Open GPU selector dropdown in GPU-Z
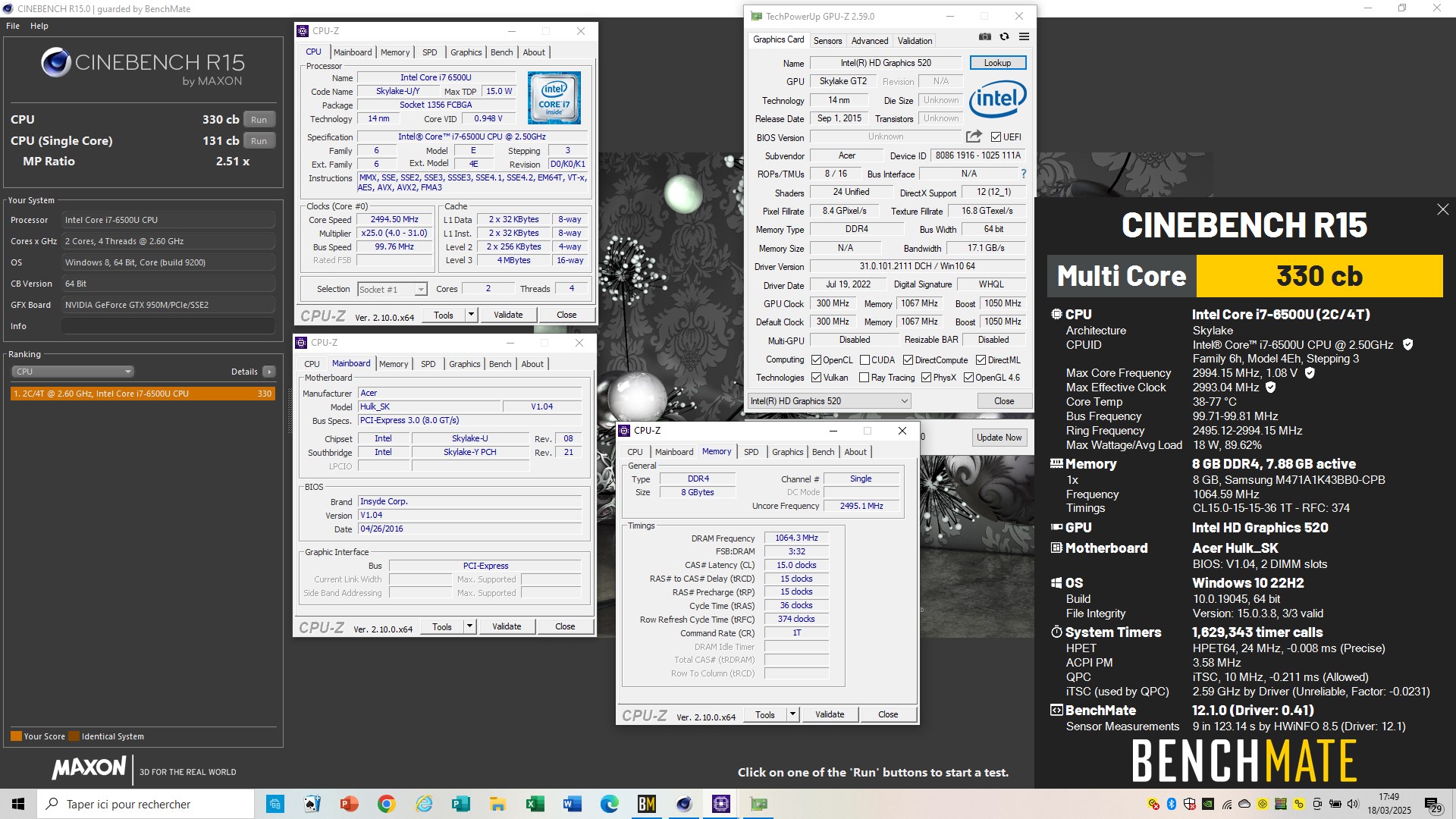The width and height of the screenshot is (1456, 819). [829, 400]
